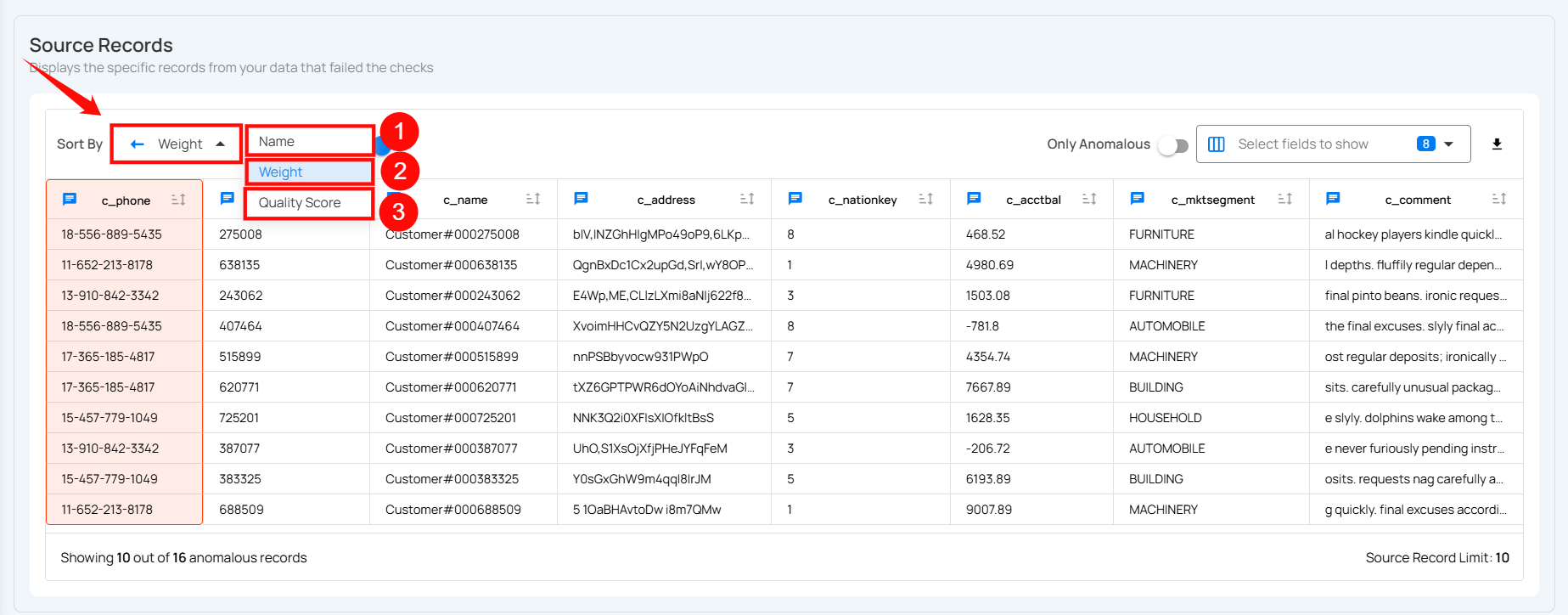Select the comment cell starting 'e slyly. dolphins'

(x=1416, y=418)
